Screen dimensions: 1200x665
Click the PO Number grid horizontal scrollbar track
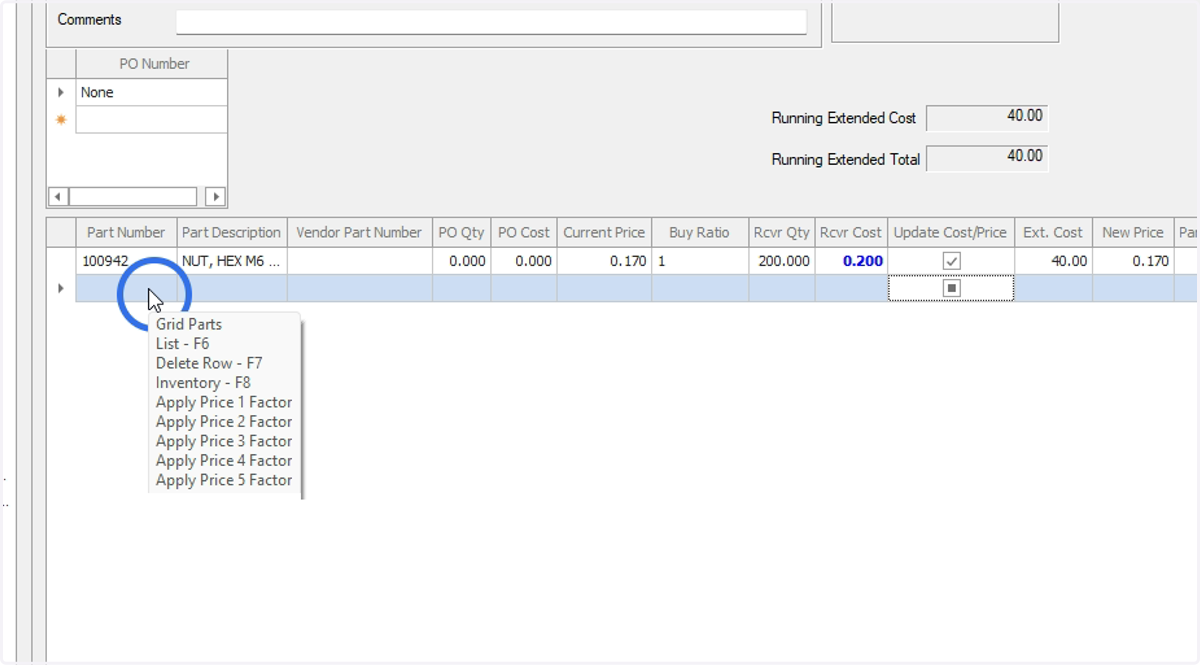pyautogui.click(x=132, y=197)
